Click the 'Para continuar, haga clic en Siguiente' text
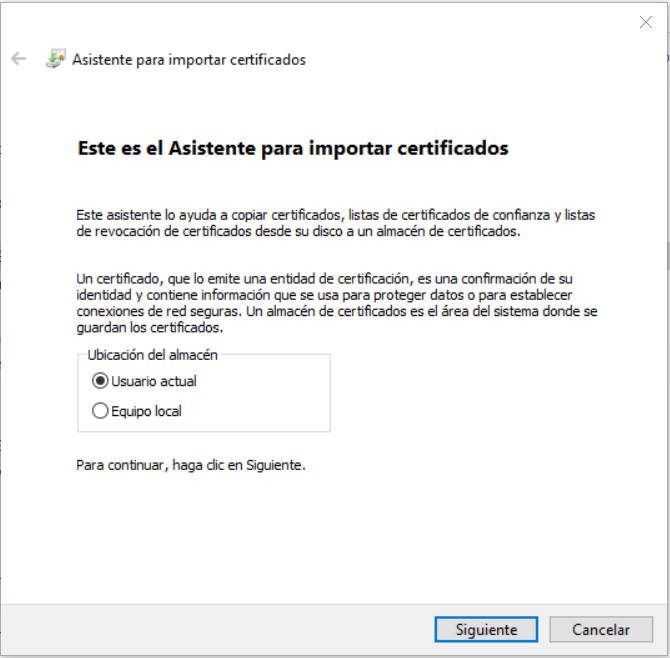Image resolution: width=670 pixels, height=658 pixels. pos(190,465)
